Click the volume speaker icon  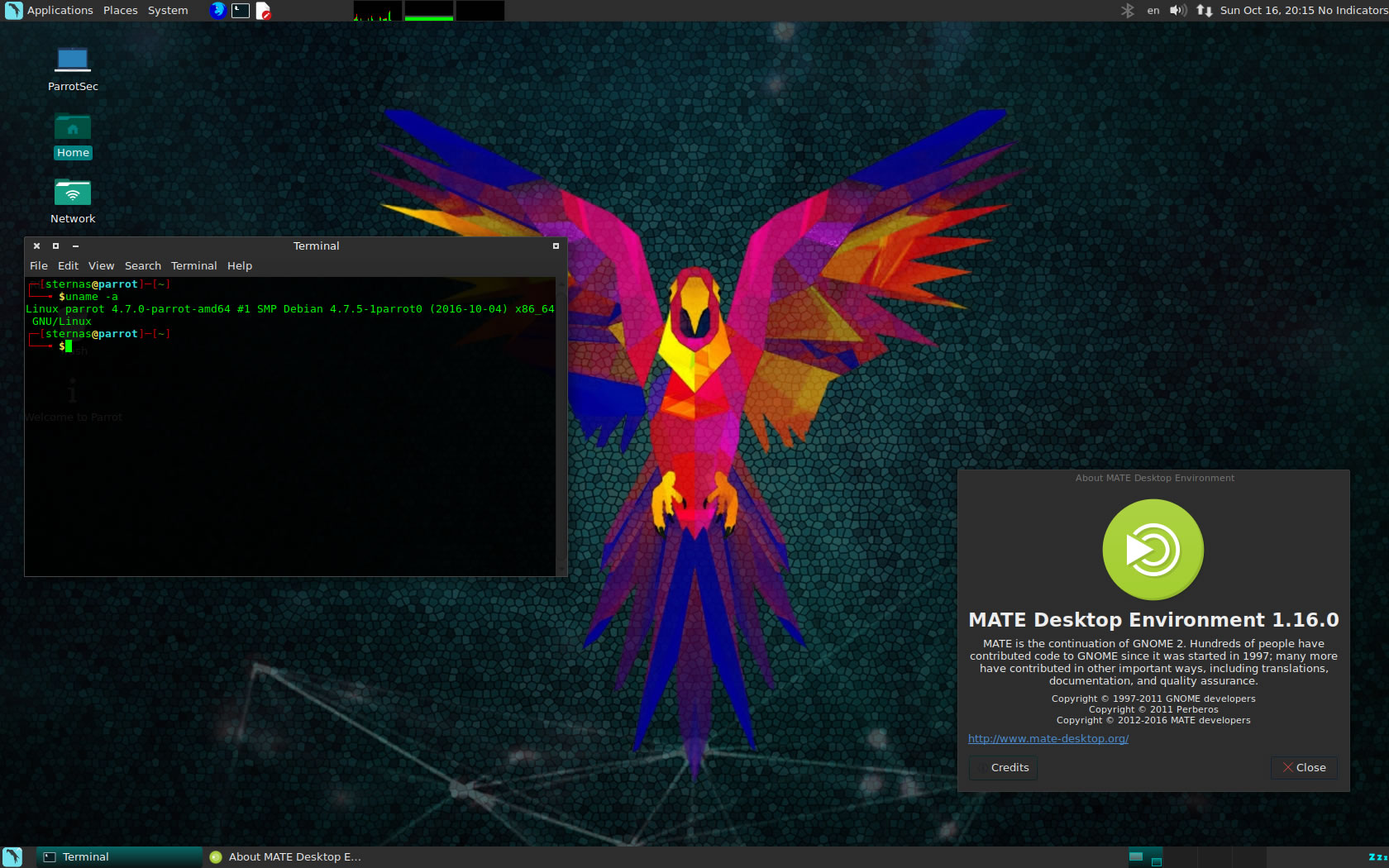(1177, 11)
